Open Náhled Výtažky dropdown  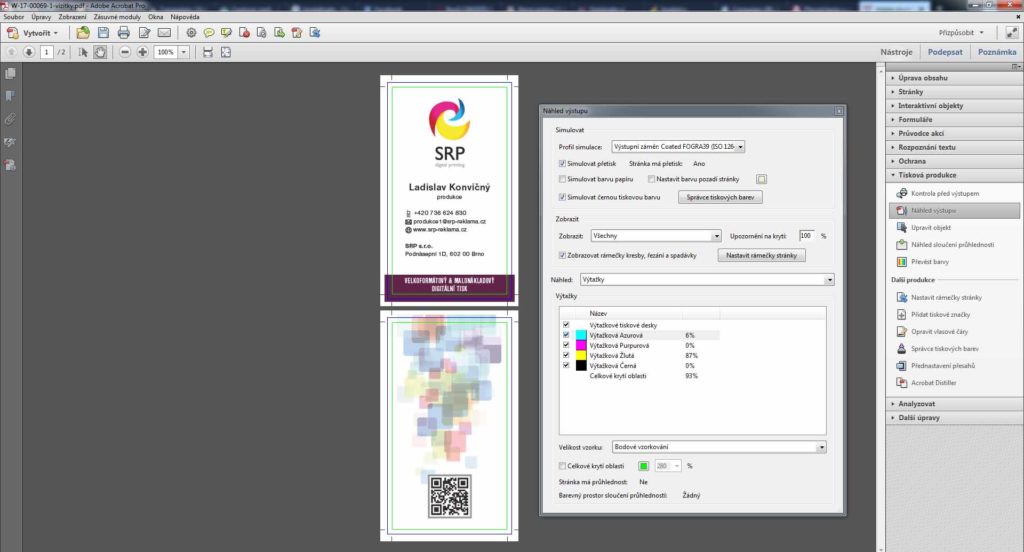707,280
